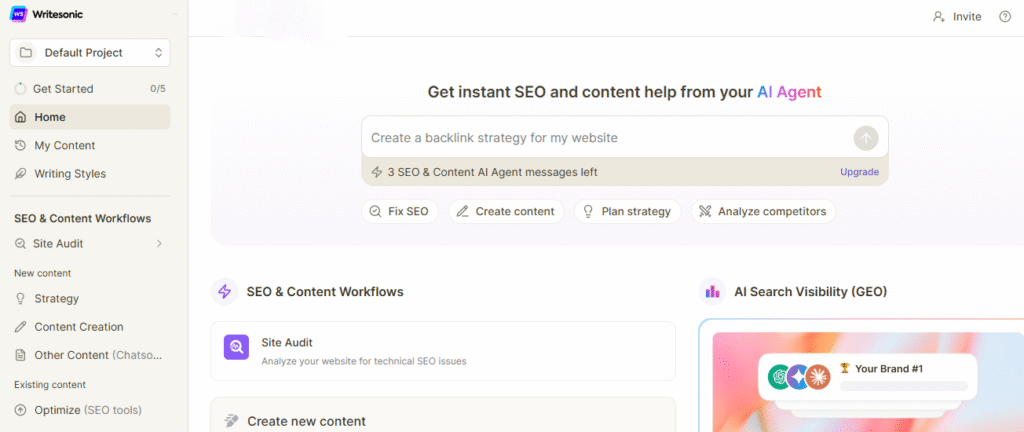This screenshot has height=432, width=1024.
Task: Click the AI Search Visibility chart icon
Action: [x=712, y=292]
